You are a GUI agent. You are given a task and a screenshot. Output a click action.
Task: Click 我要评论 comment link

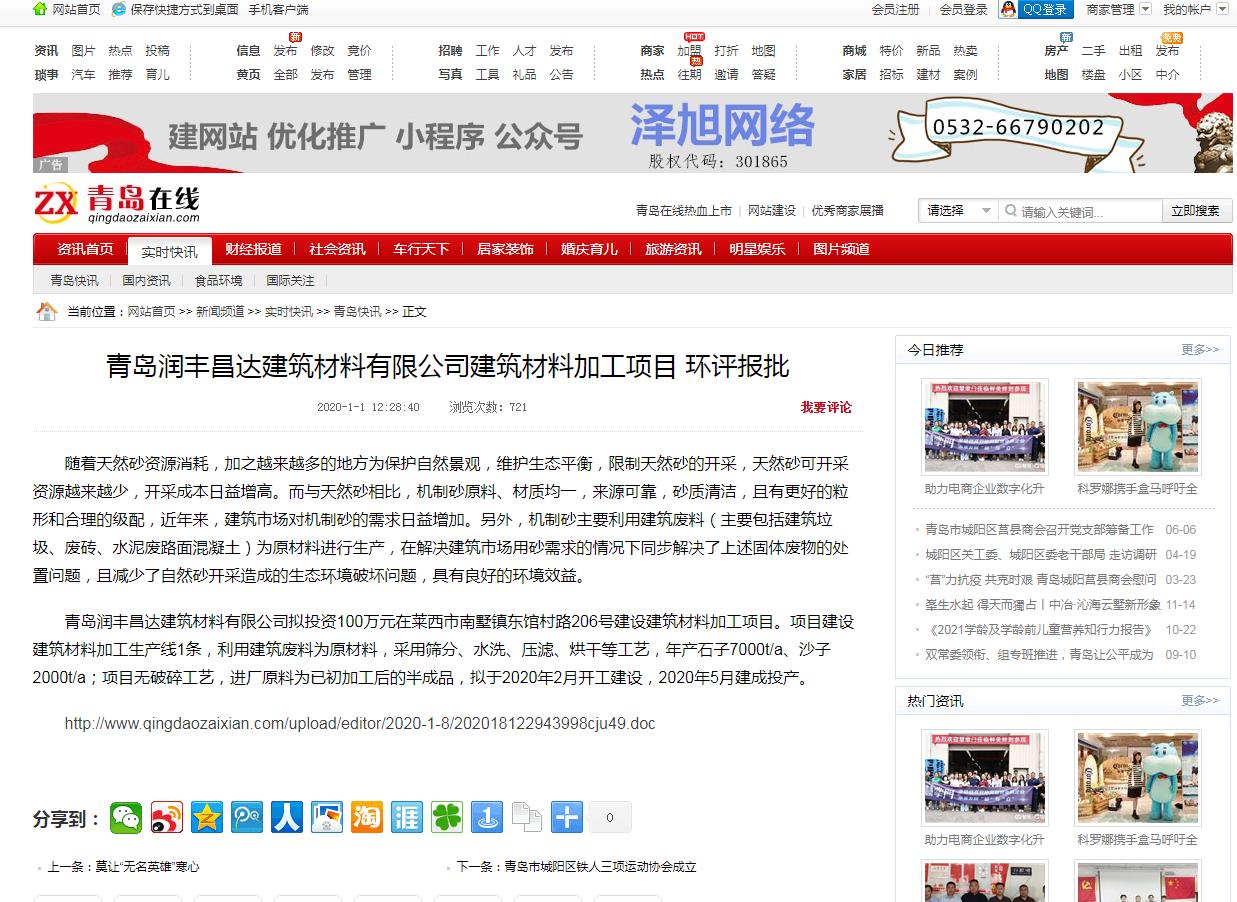coord(826,407)
